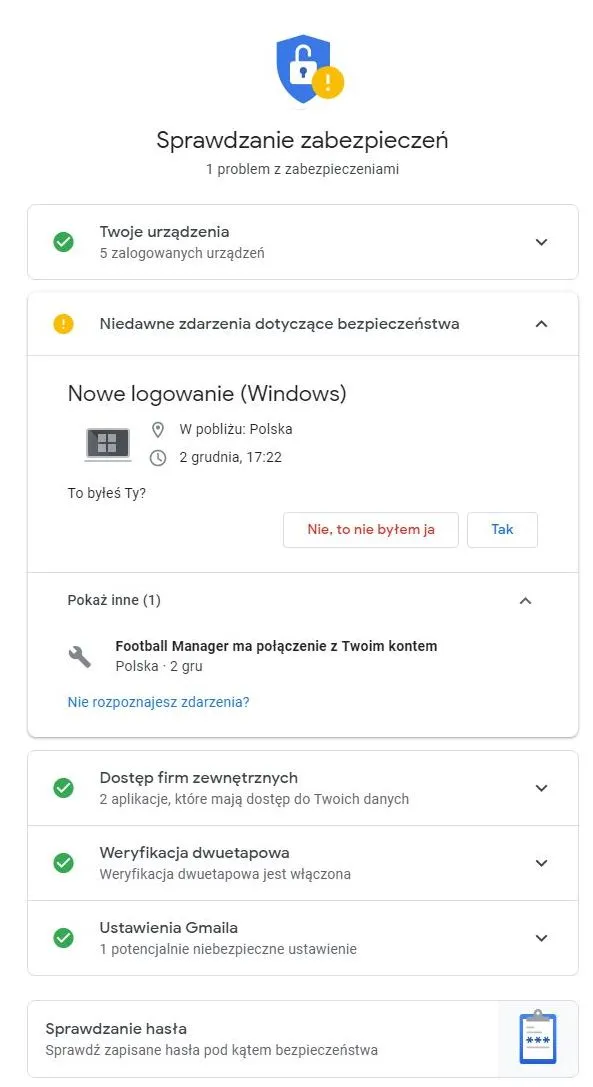Click the green checkmark beside Weryfikacja dwuetapowa
The height and width of the screenshot is (1087, 593).
pyautogui.click(x=64, y=863)
